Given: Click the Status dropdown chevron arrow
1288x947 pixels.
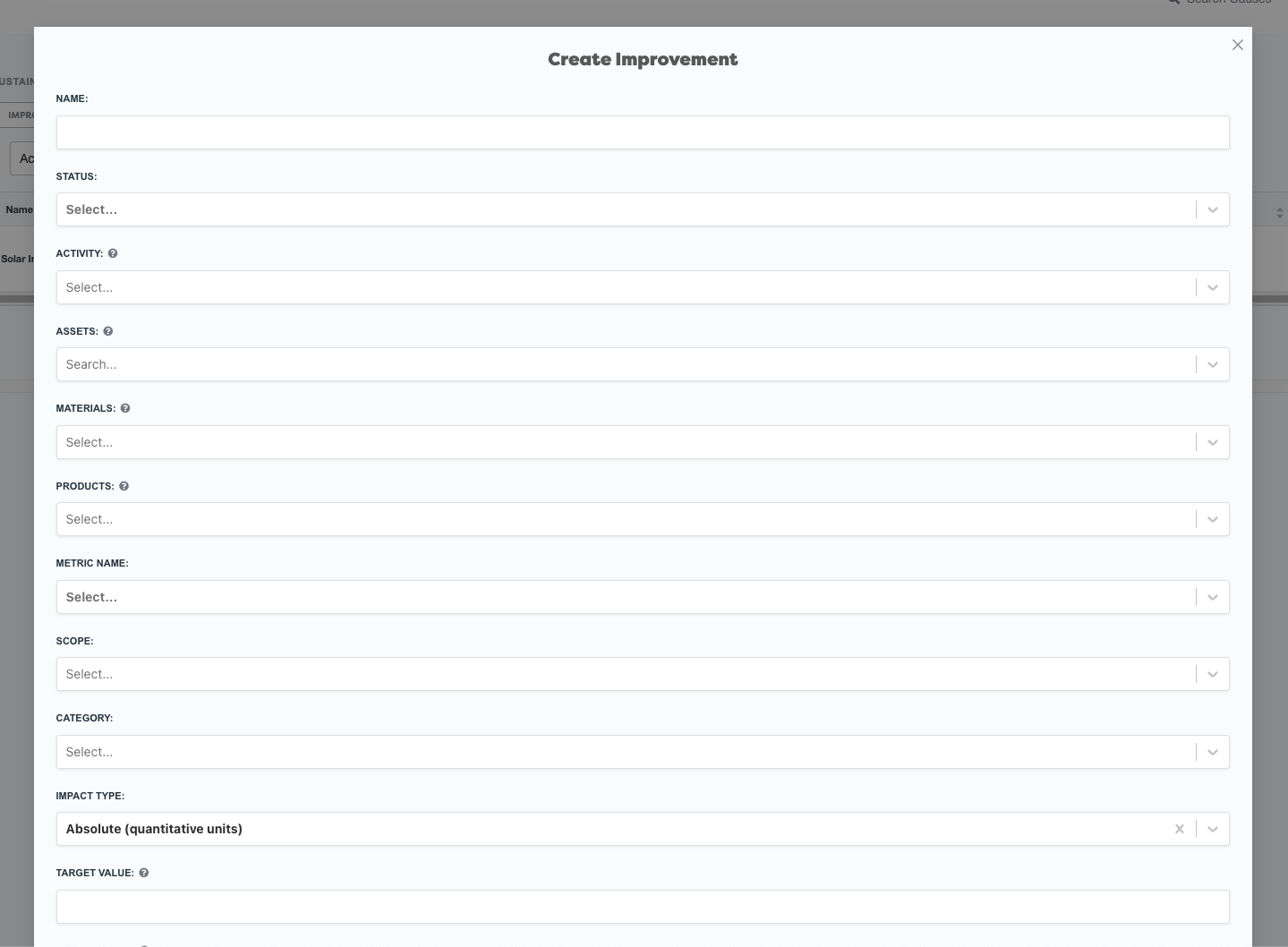Looking at the screenshot, I should pyautogui.click(x=1213, y=209).
